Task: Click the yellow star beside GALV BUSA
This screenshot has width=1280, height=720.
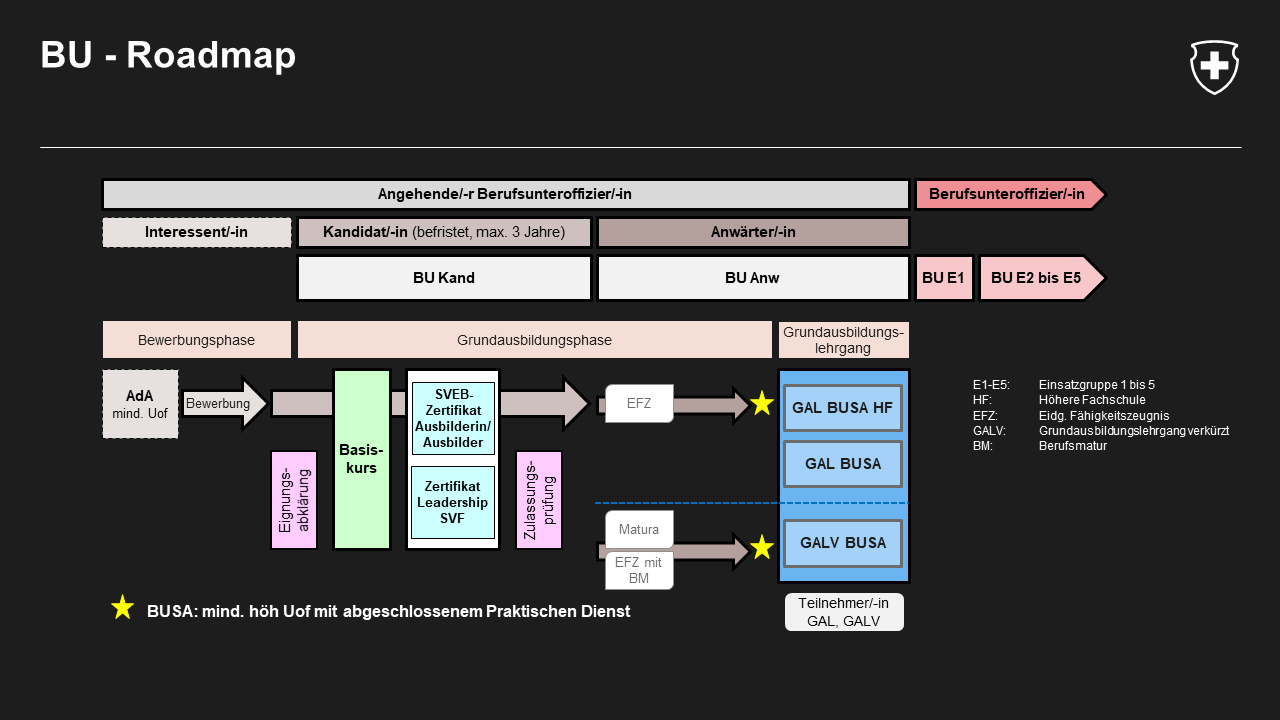Action: point(762,547)
